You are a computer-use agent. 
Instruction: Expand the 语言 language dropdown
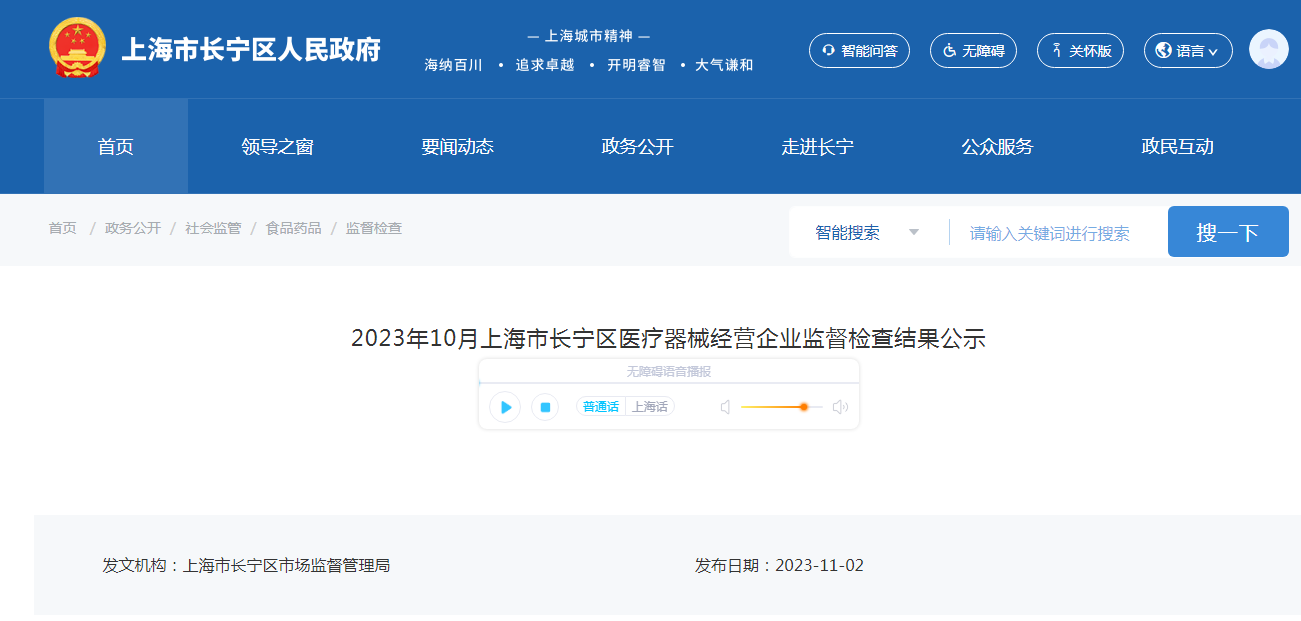pyautogui.click(x=1188, y=50)
